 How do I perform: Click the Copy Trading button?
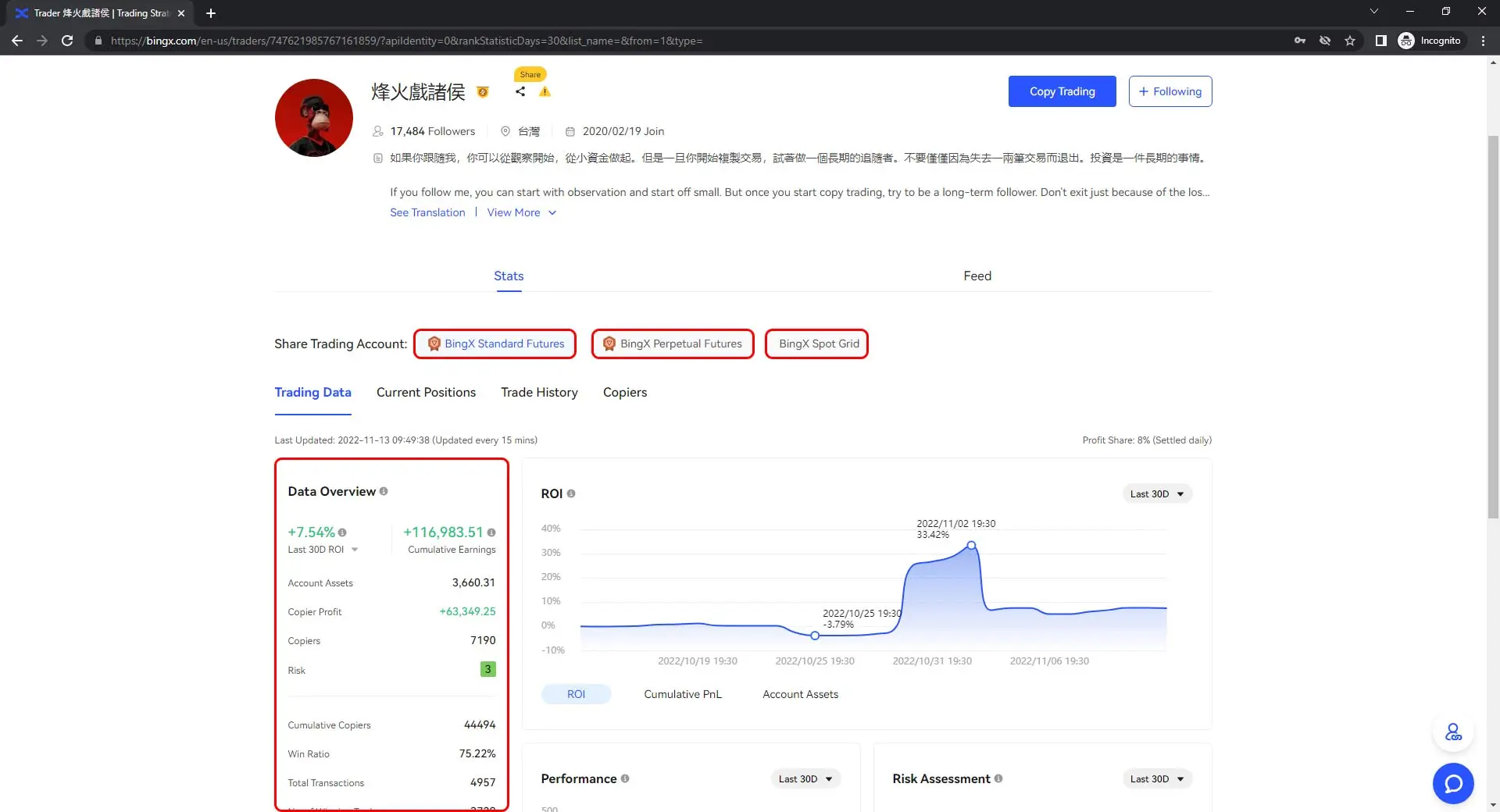click(x=1062, y=91)
